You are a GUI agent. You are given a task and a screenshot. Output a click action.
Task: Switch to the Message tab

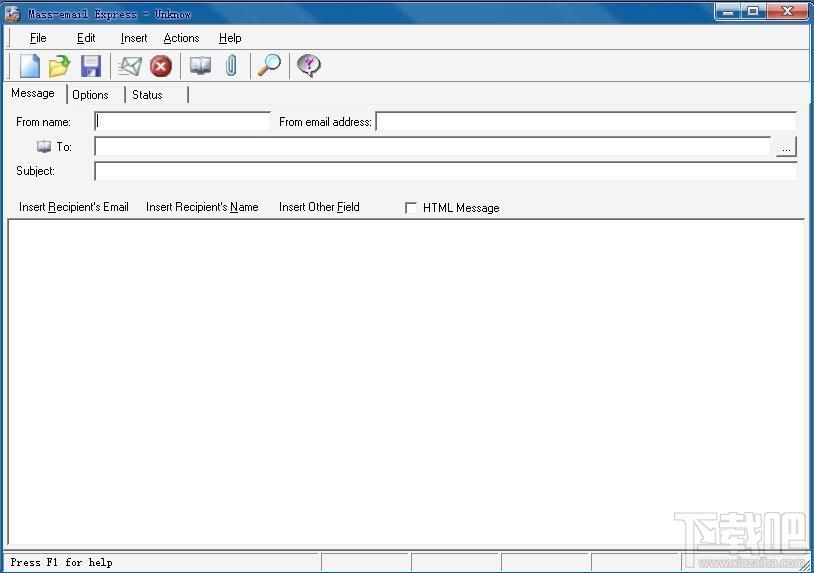[33, 93]
